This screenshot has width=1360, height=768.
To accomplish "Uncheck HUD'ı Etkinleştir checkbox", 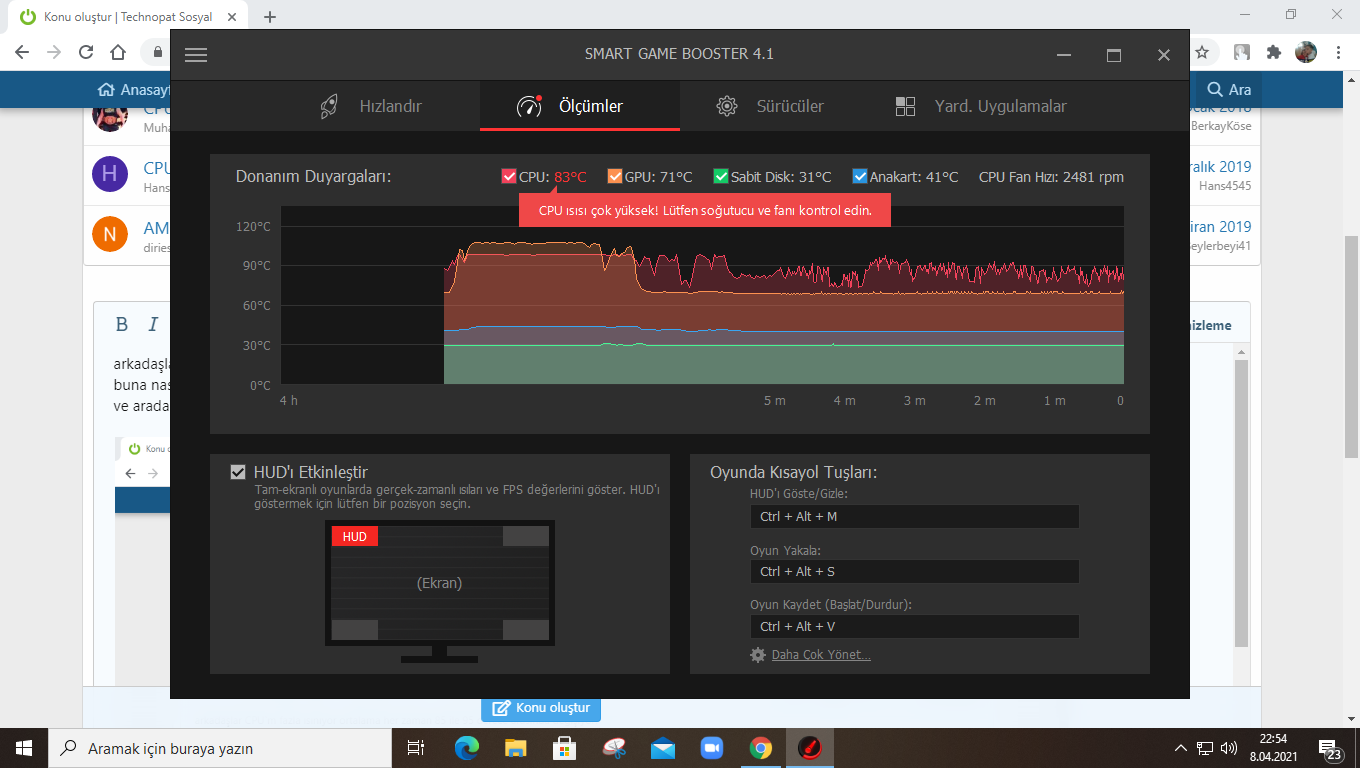I will pos(238,472).
